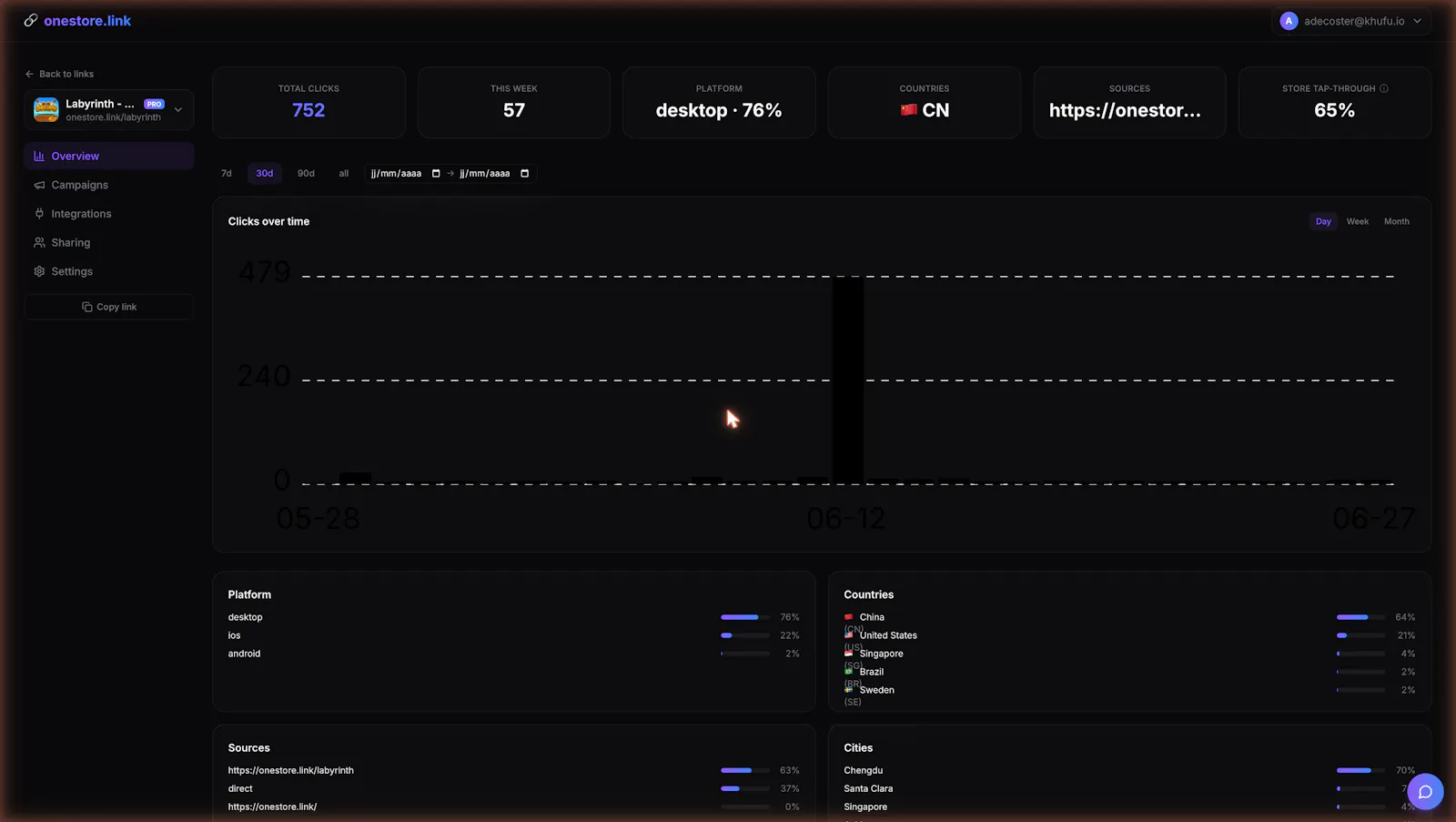The image size is (1456, 822).
Task: Click the Settings gear icon
Action: coord(39,271)
